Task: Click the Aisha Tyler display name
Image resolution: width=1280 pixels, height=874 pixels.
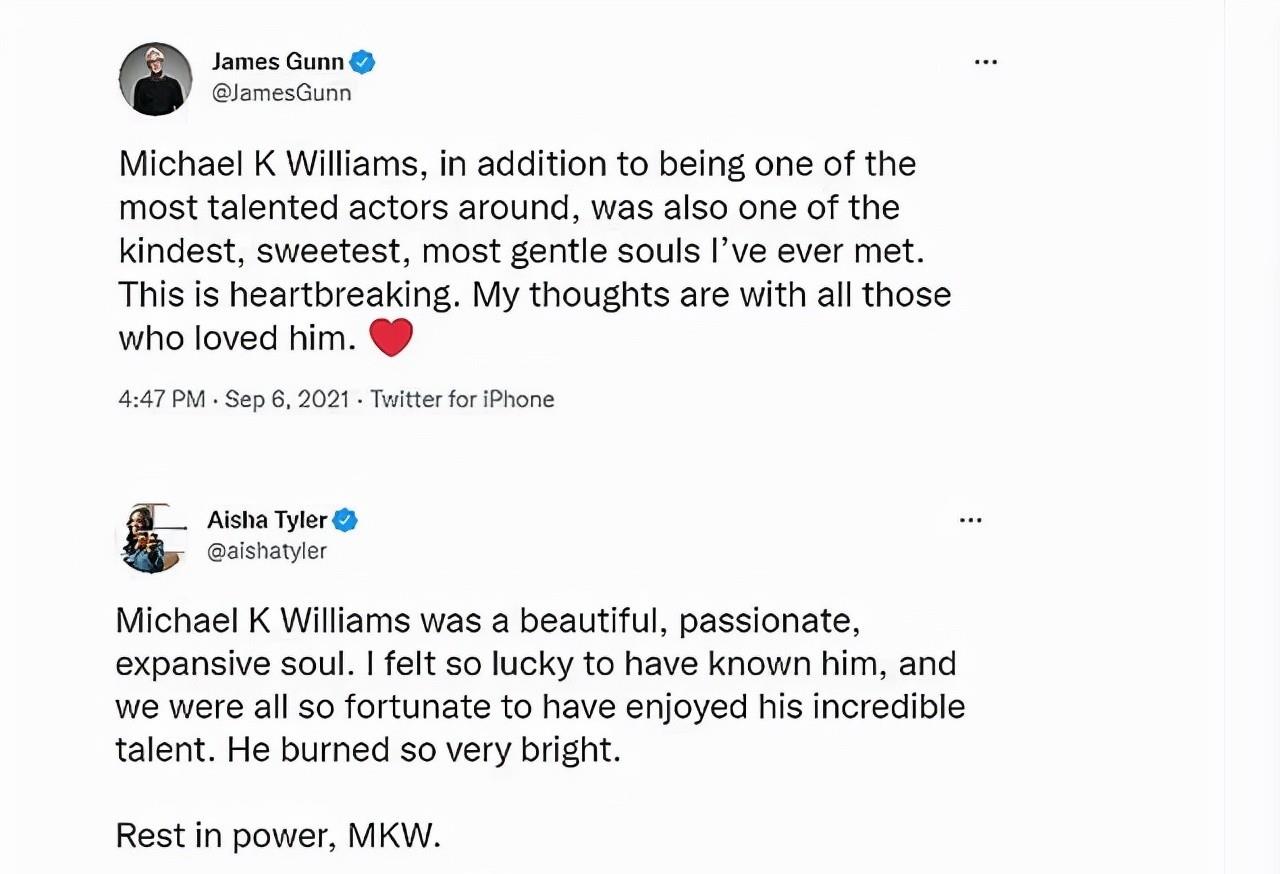Action: tap(267, 520)
